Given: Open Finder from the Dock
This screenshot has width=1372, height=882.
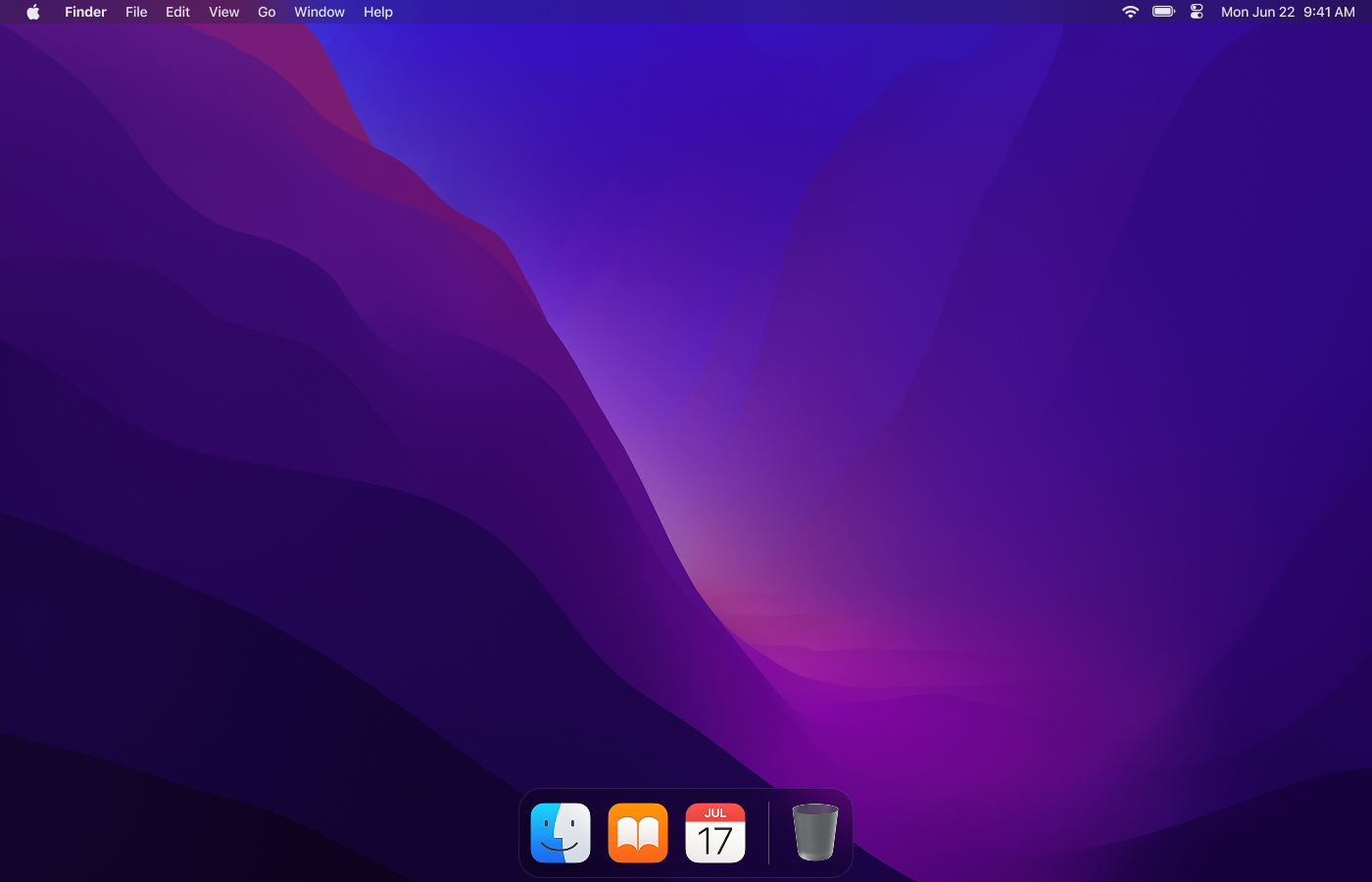Looking at the screenshot, I should click(x=561, y=833).
